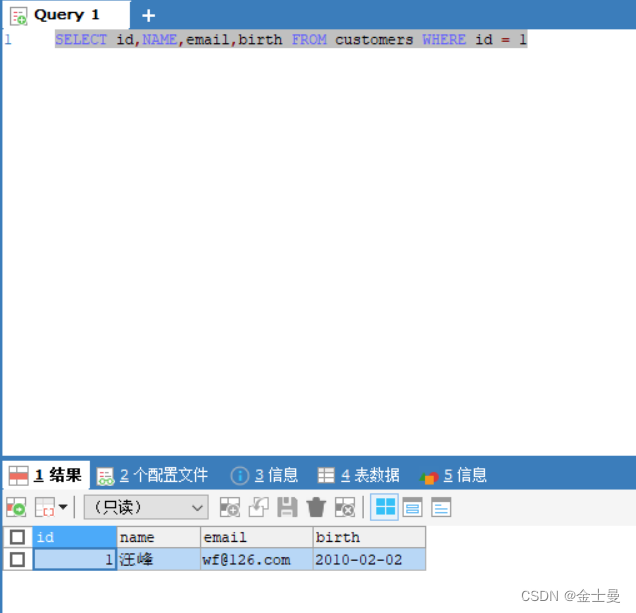Click the table icon beside 4 表数据
Screen dimensions: 636x613
326,475
